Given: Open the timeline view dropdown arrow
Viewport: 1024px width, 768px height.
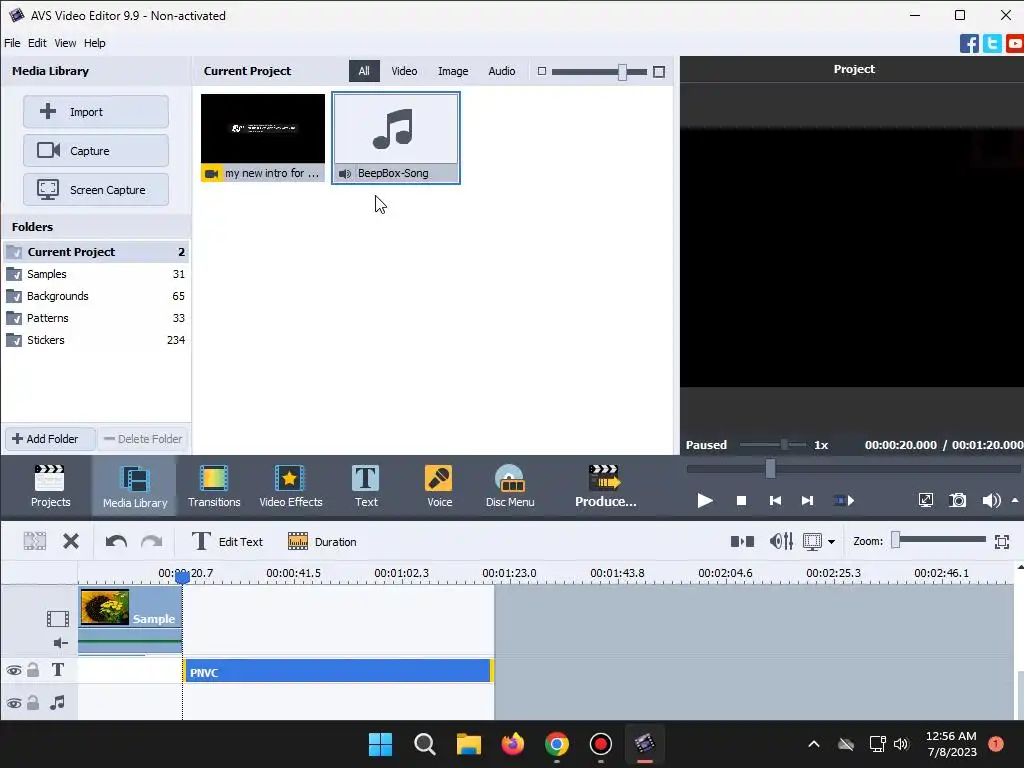Looking at the screenshot, I should click(831, 541).
